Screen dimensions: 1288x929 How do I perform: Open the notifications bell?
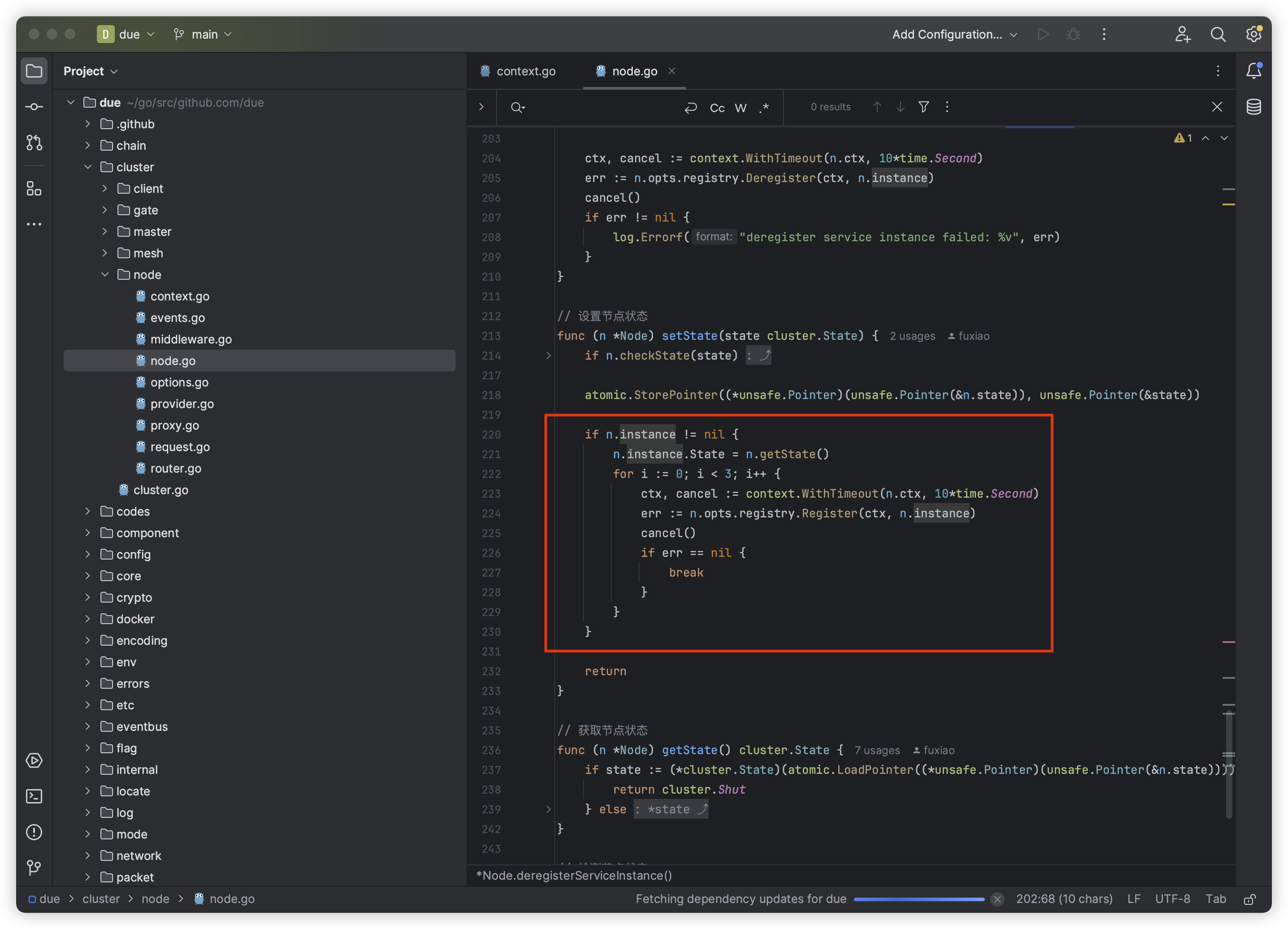click(1254, 70)
